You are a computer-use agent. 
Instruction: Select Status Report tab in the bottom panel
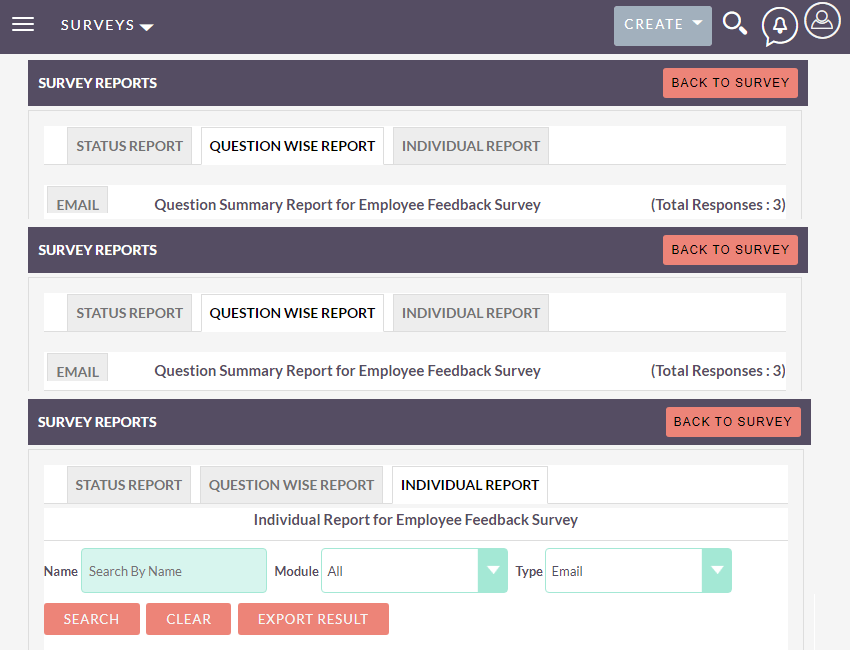click(x=128, y=485)
